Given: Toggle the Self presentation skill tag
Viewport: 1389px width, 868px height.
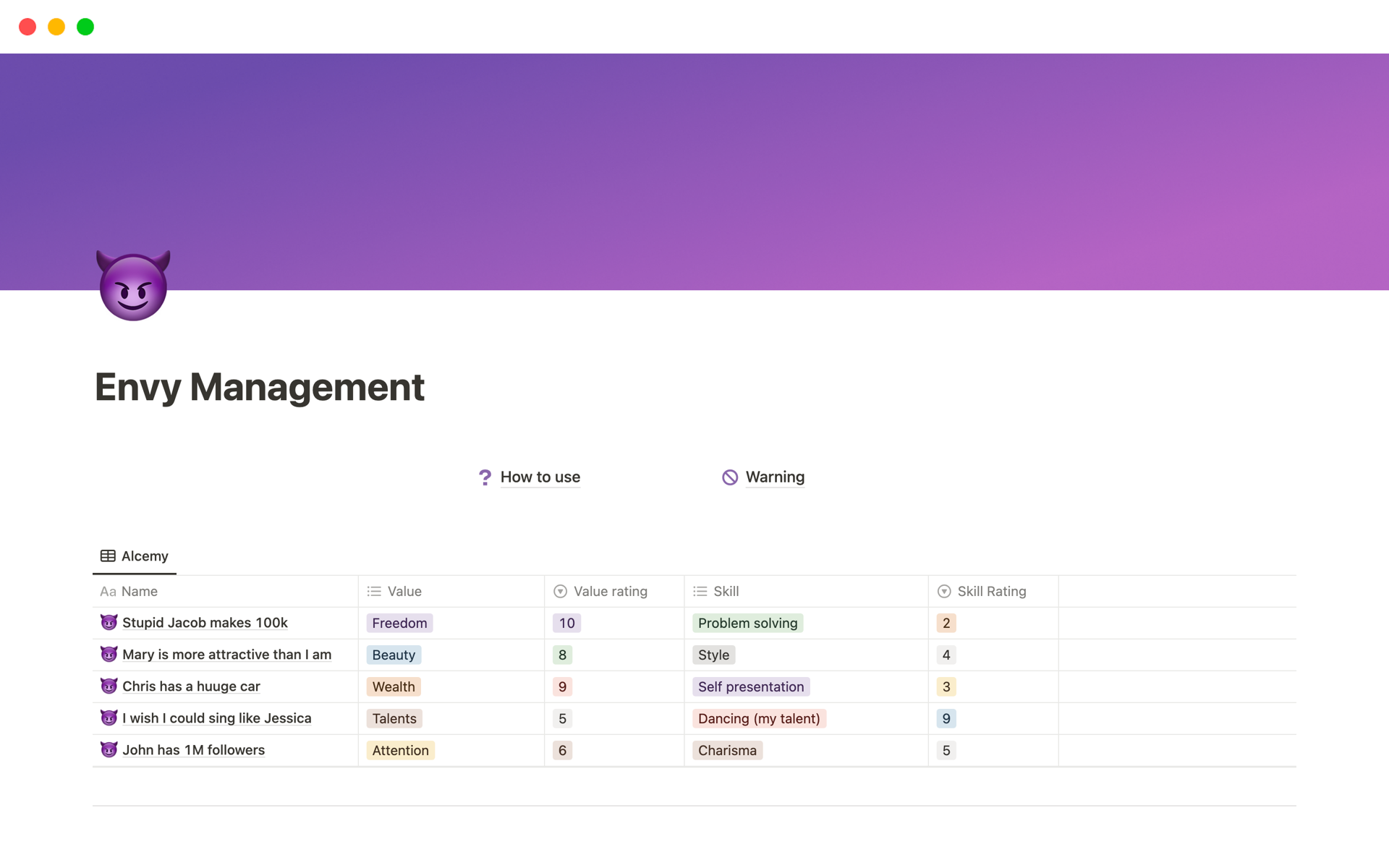Looking at the screenshot, I should (x=750, y=686).
